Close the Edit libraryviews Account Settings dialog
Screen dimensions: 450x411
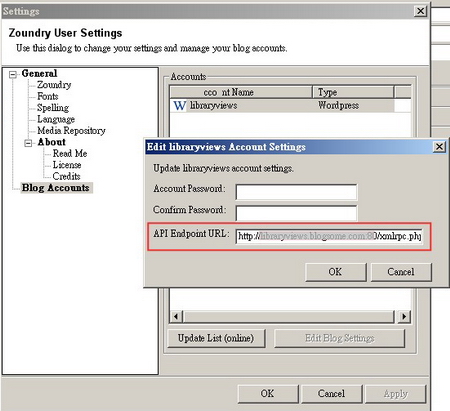[x=439, y=147]
